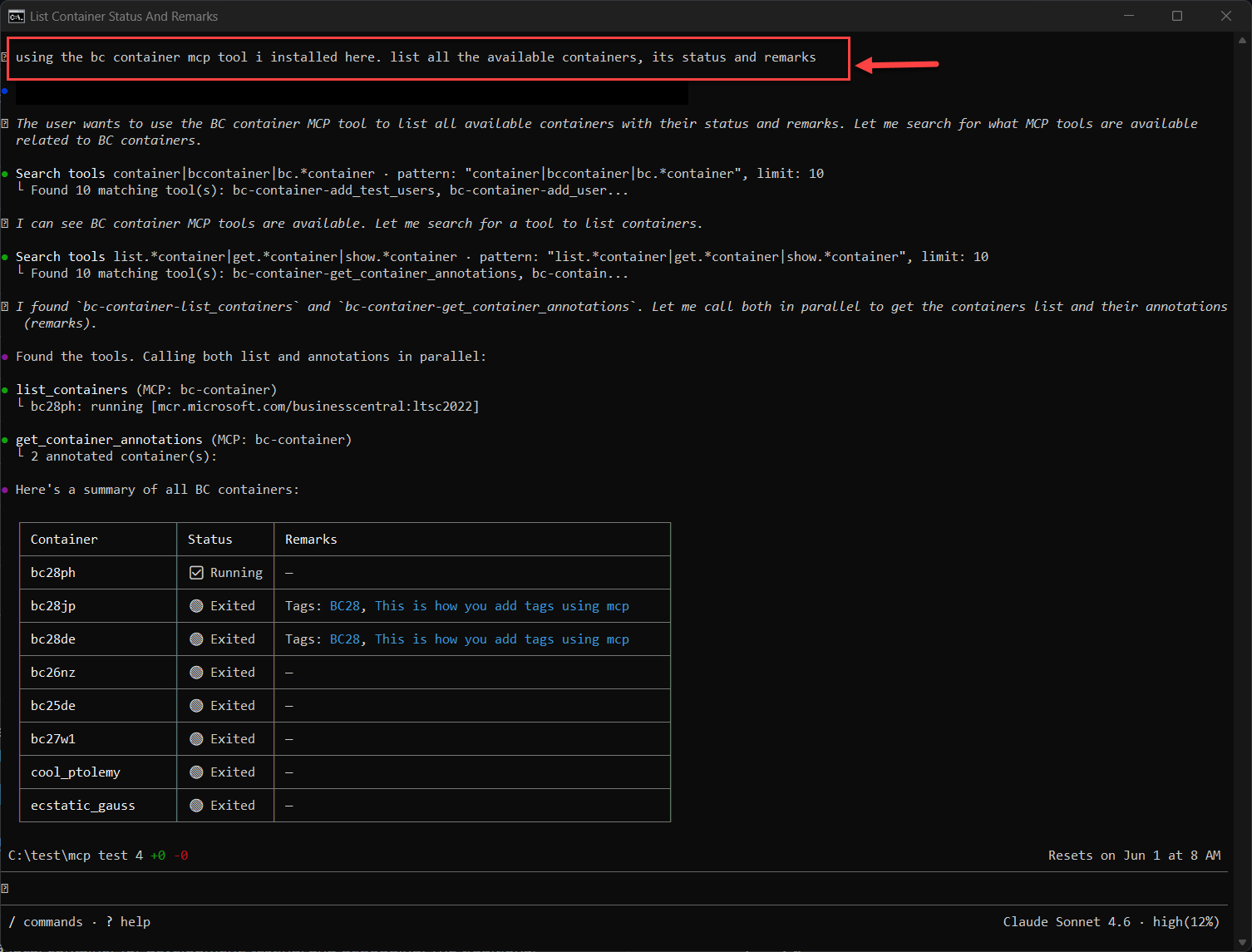
Task: Click 'This is how you add tags' link for bc28de
Action: 502,639
